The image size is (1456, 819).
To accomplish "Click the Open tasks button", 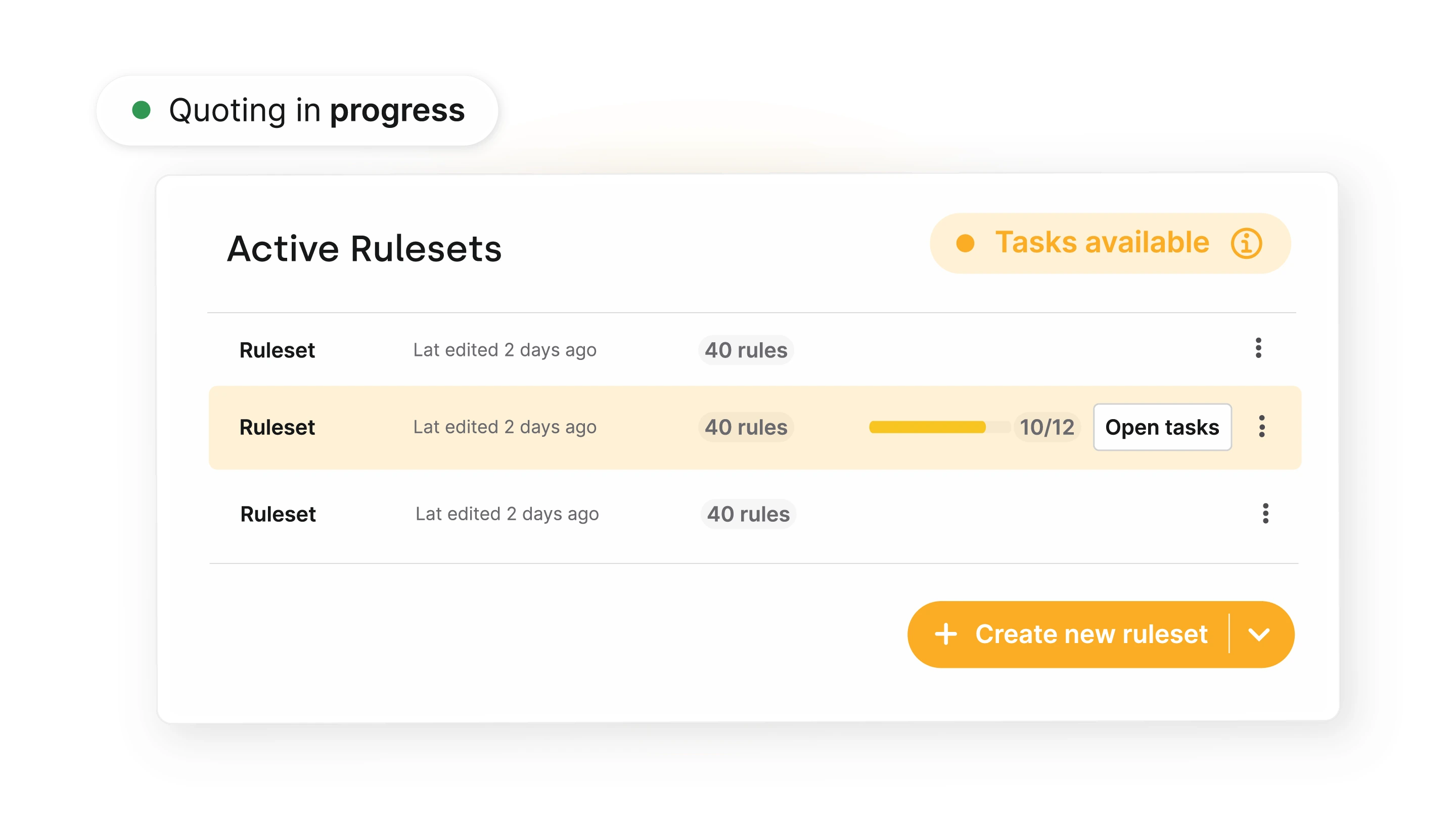I will click(1162, 427).
